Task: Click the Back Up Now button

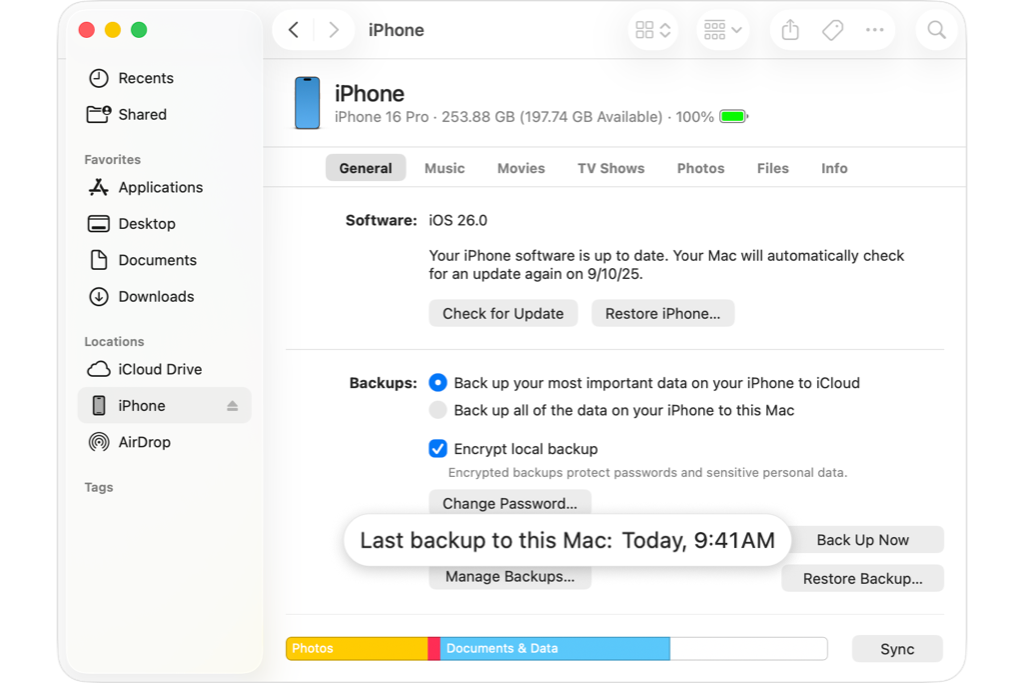Action: click(863, 540)
